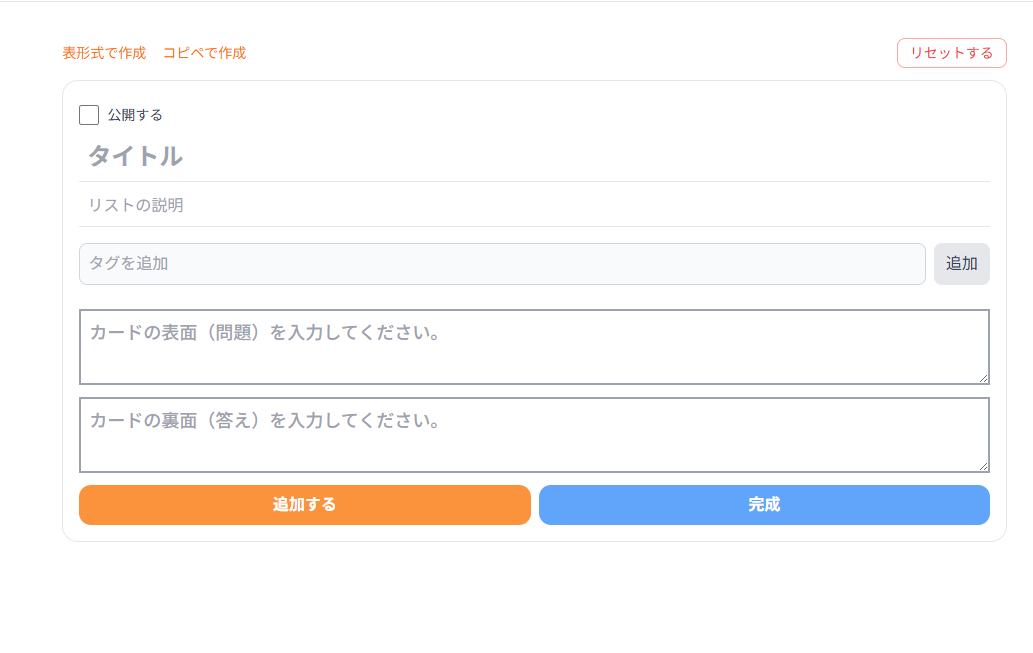1033x653 pixels.
Task: Click the front textarea resize grip
Action: coord(984,379)
